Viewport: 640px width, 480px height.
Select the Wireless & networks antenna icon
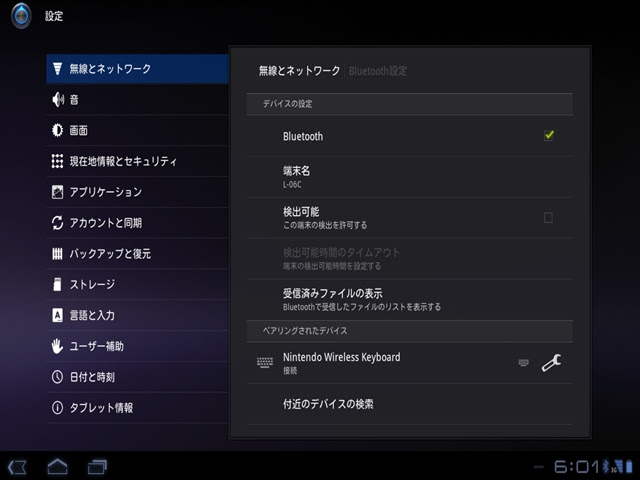[58, 69]
